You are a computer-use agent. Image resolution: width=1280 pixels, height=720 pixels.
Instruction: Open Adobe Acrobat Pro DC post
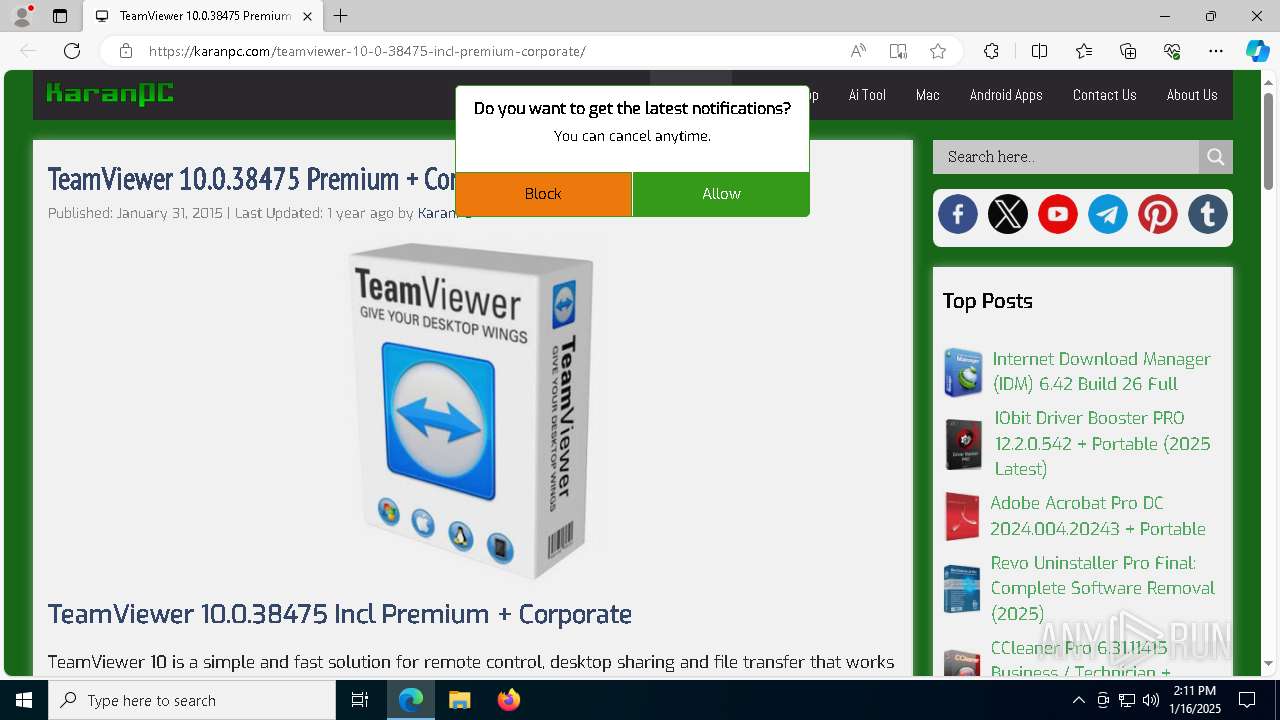tap(1098, 516)
